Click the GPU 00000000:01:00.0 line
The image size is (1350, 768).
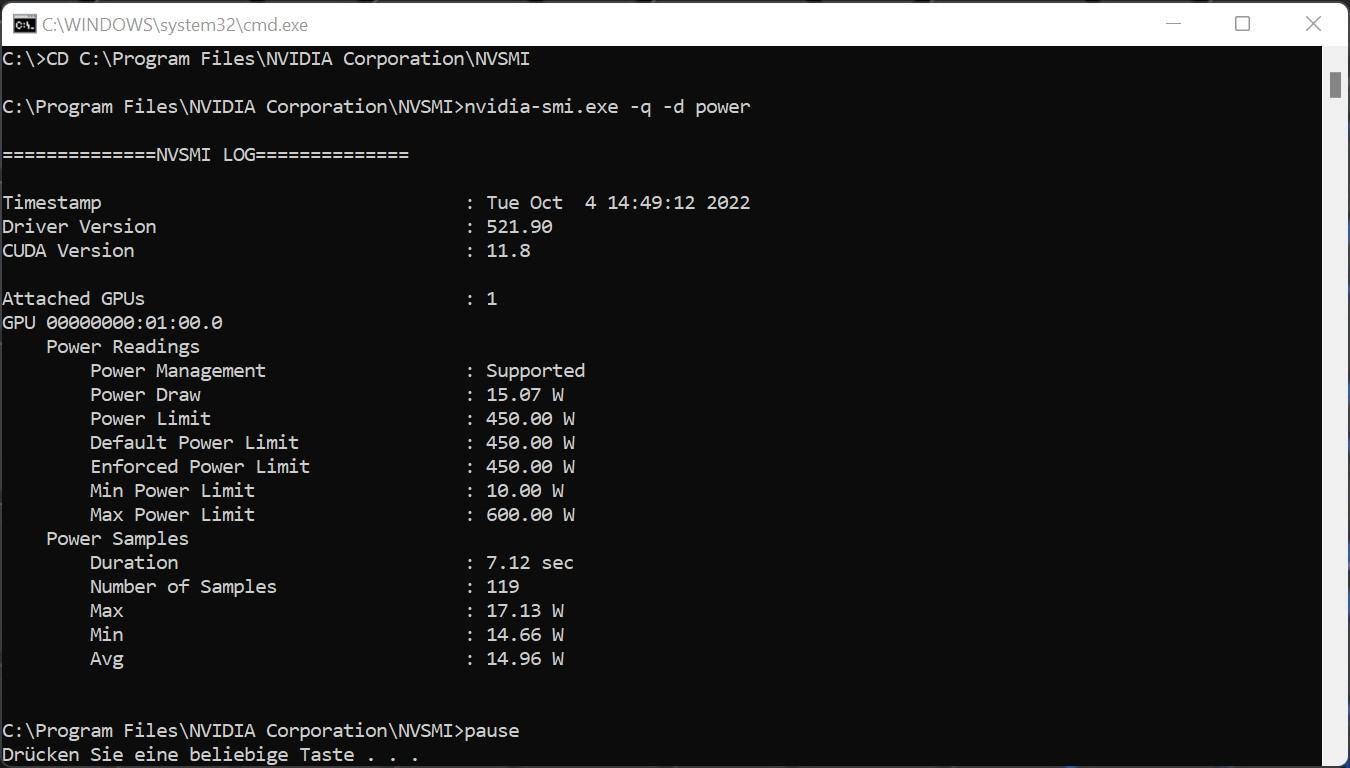(112, 323)
